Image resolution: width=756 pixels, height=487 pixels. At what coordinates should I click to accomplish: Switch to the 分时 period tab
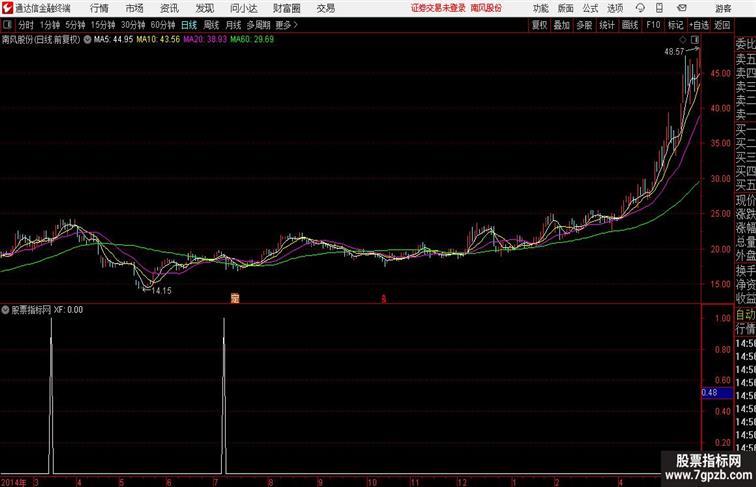pos(26,25)
